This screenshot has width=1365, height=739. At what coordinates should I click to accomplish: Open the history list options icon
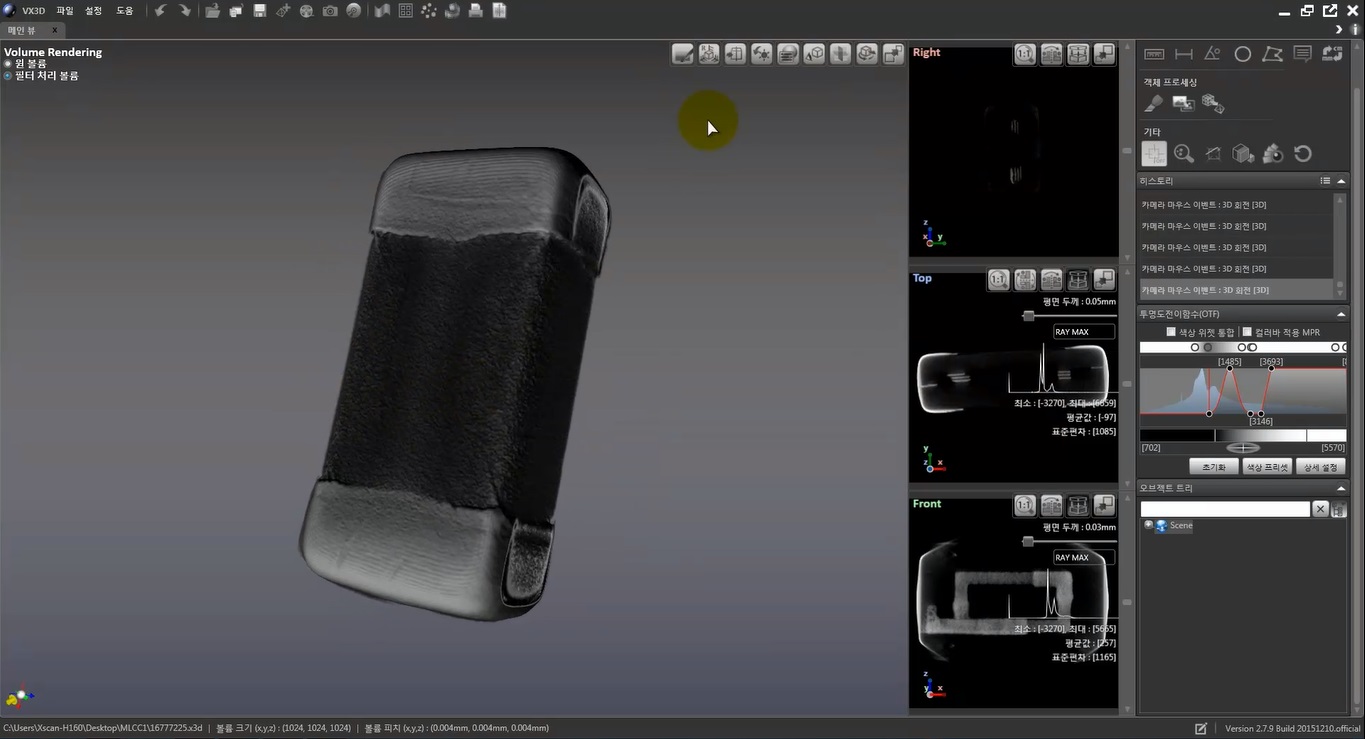1325,181
